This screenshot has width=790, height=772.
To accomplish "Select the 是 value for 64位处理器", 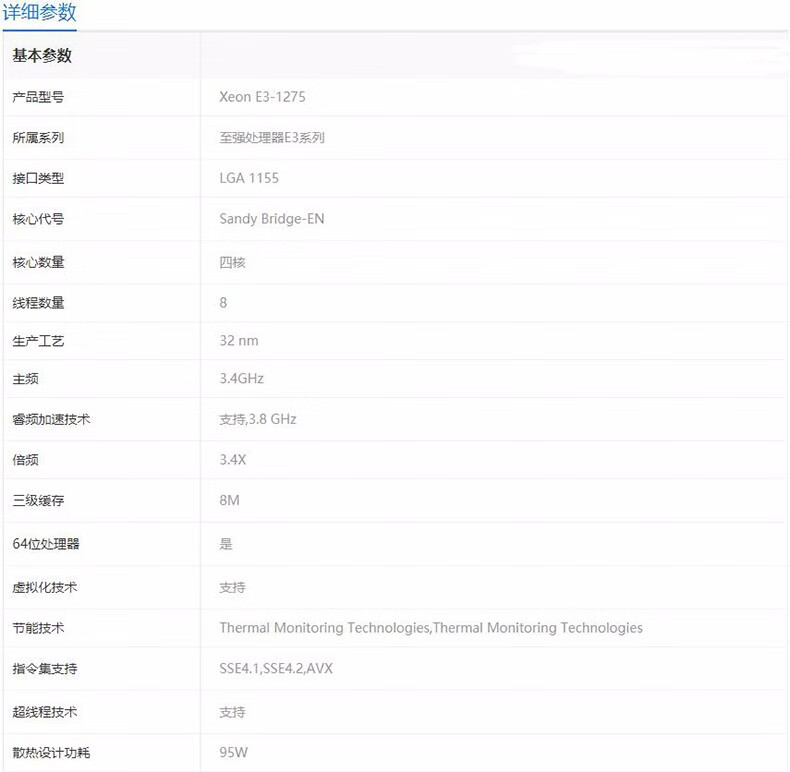I will click(x=226, y=544).
